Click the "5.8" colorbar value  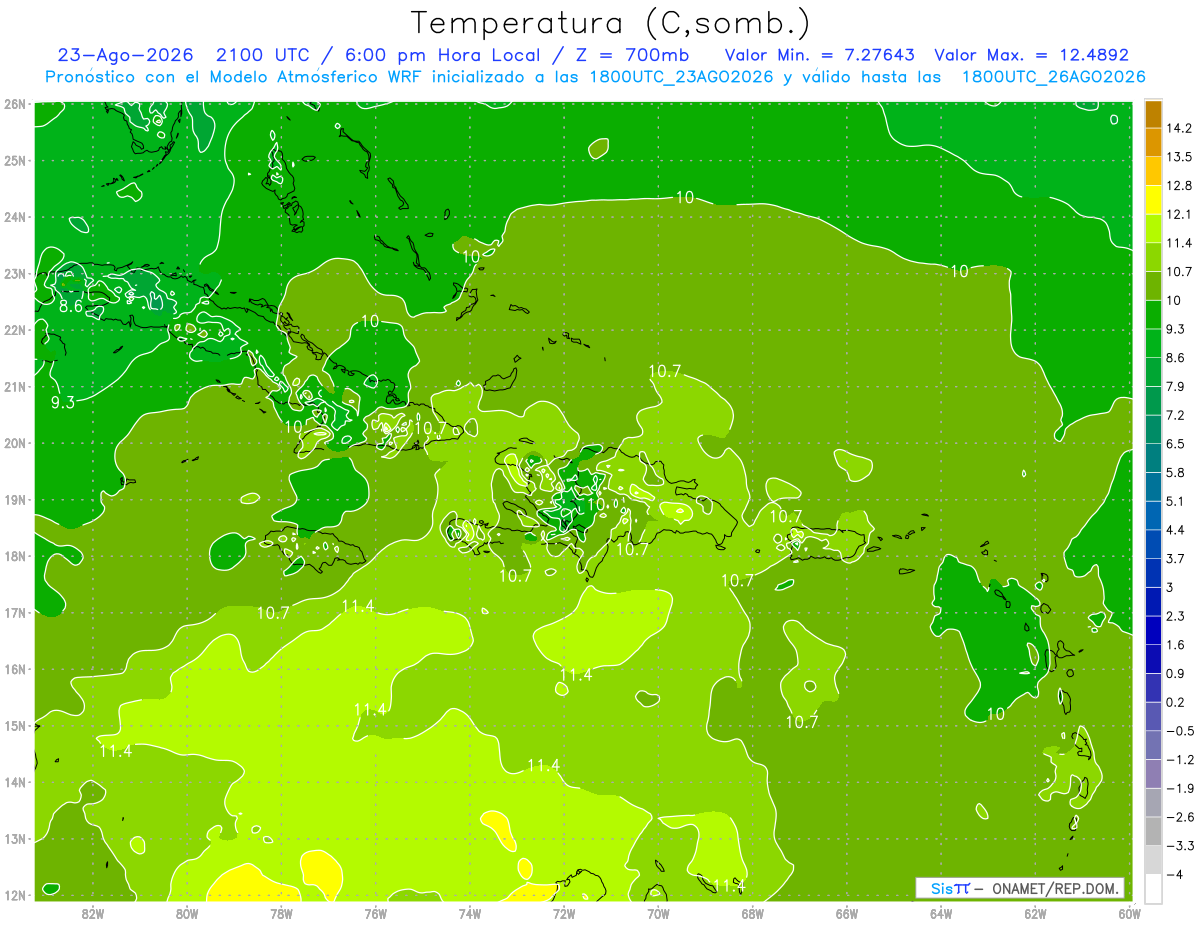[x=1175, y=472]
